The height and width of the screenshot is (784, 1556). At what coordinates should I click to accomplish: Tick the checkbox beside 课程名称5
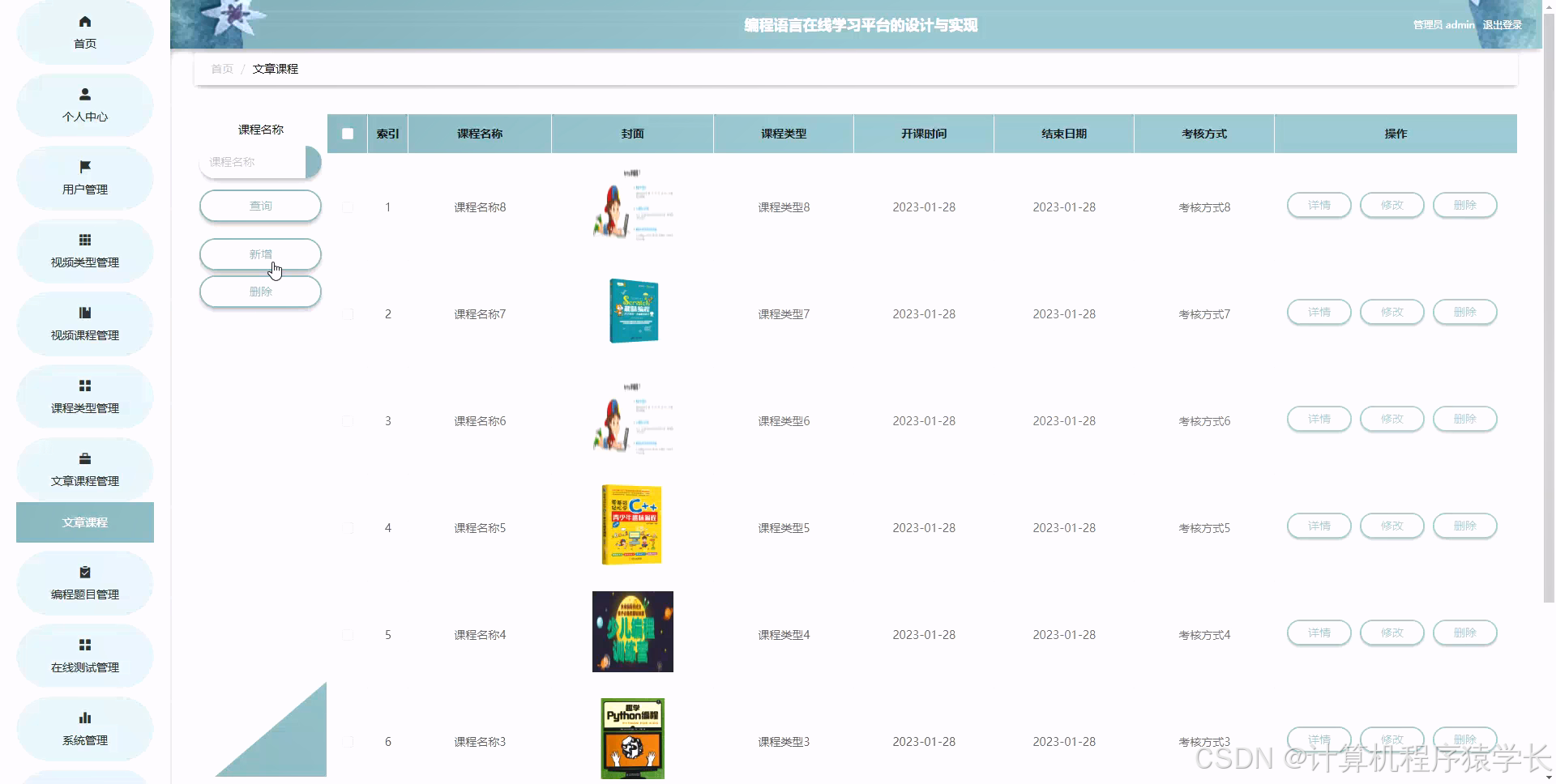348,527
